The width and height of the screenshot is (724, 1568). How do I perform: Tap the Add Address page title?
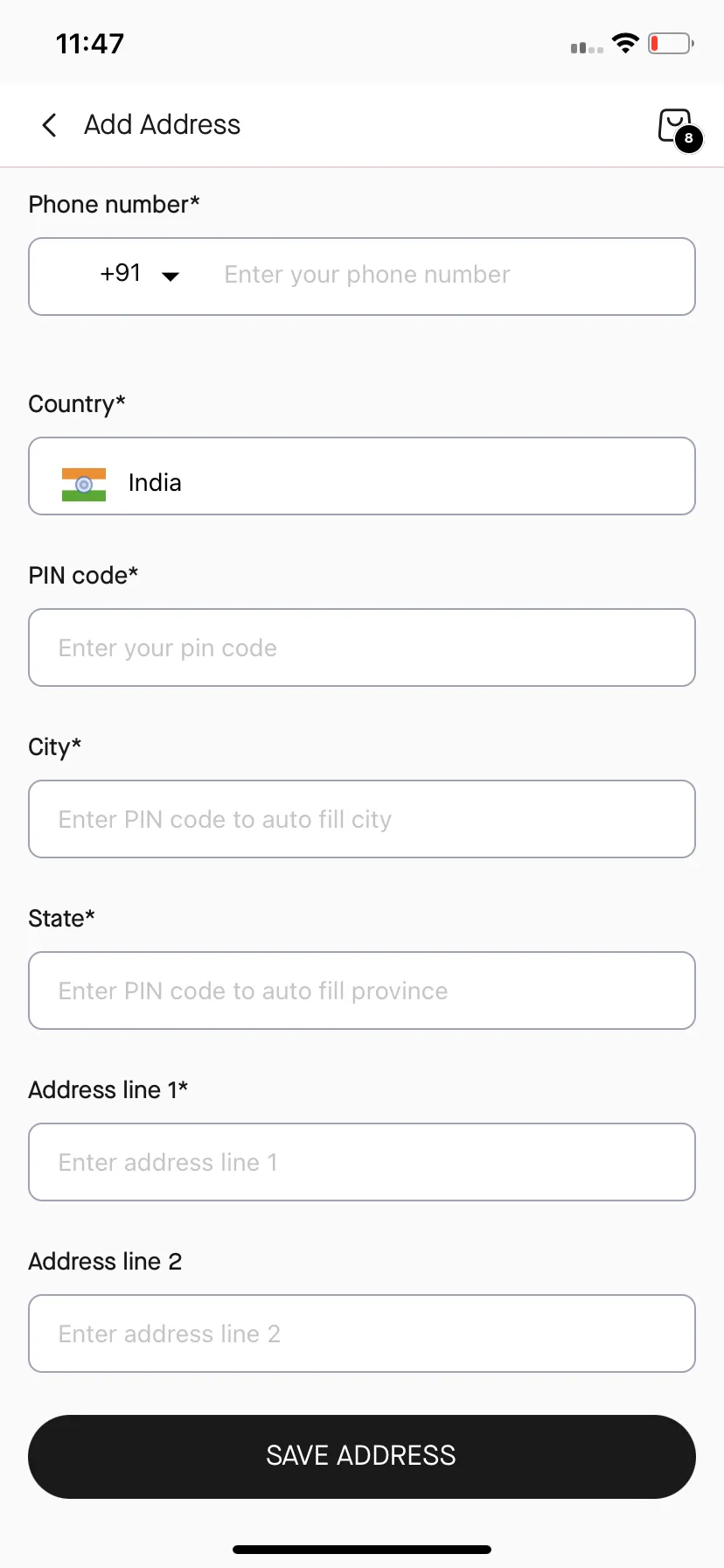162,125
